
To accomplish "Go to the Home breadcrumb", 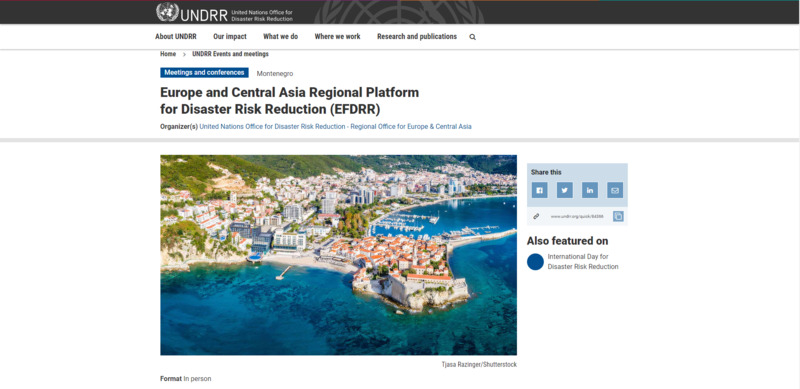I will [168, 54].
